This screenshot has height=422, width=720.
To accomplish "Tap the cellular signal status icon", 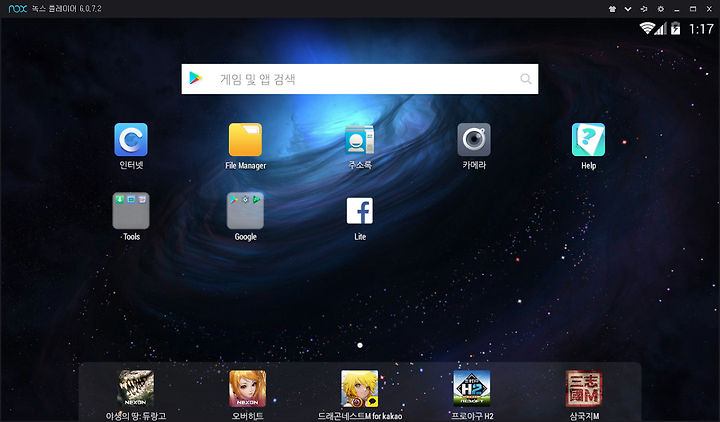I will (x=660, y=28).
